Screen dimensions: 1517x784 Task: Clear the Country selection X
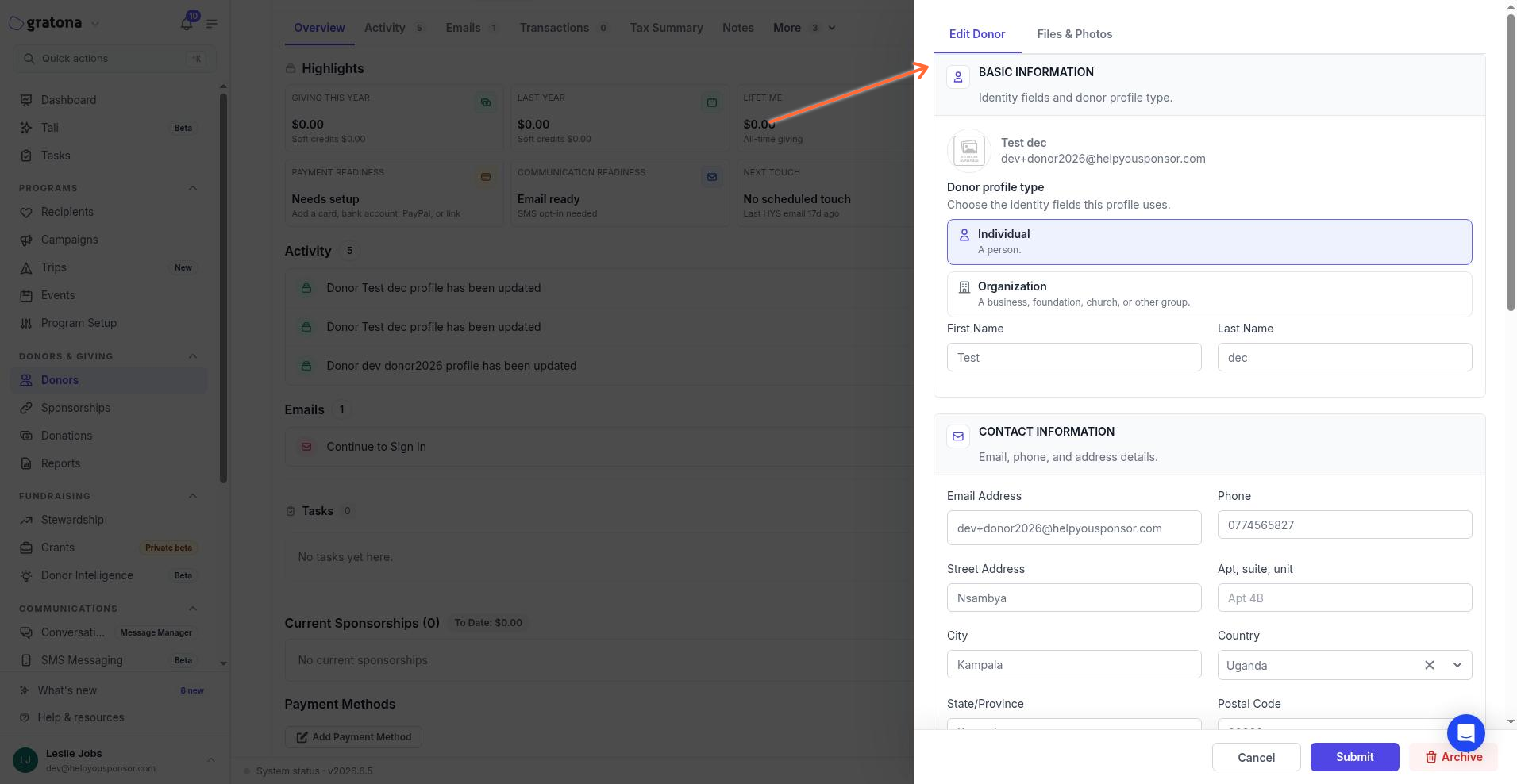click(x=1430, y=665)
